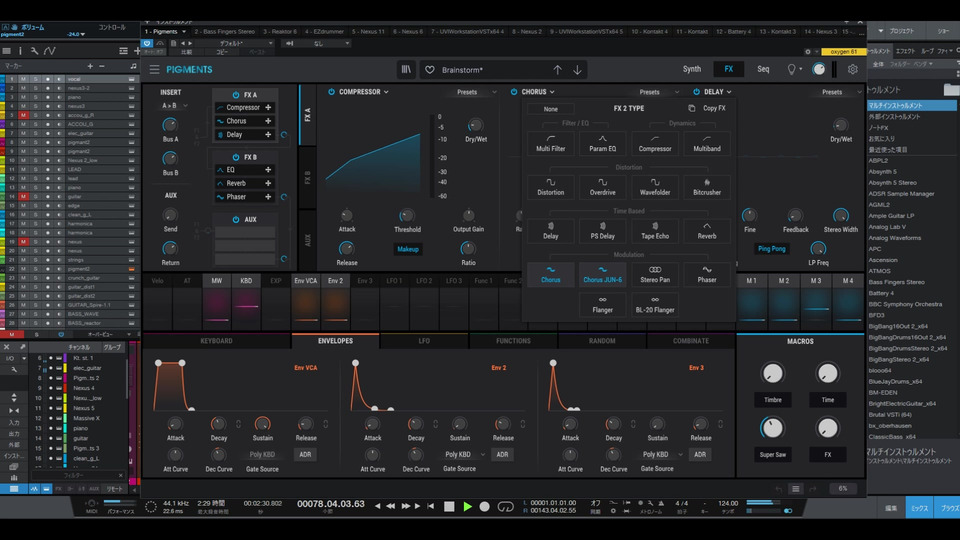This screenshot has height=540, width=960.
Task: Select Wavefolder effect type
Action: click(x=654, y=187)
